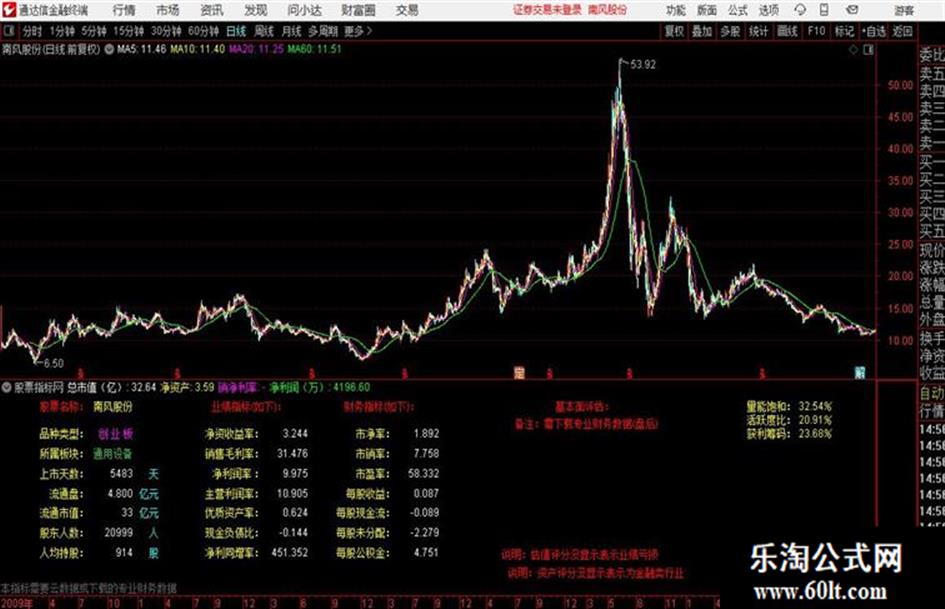The height and width of the screenshot is (609, 945).
Task: Click the 净利同增率 value 451.352
Action: pos(290,552)
